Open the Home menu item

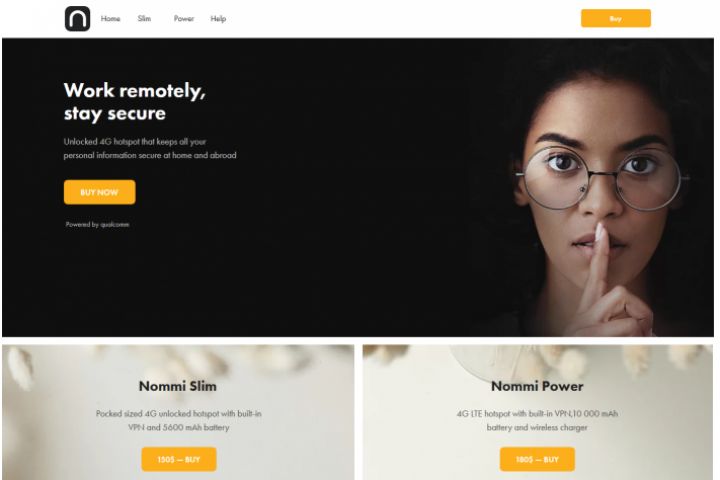[x=110, y=19]
